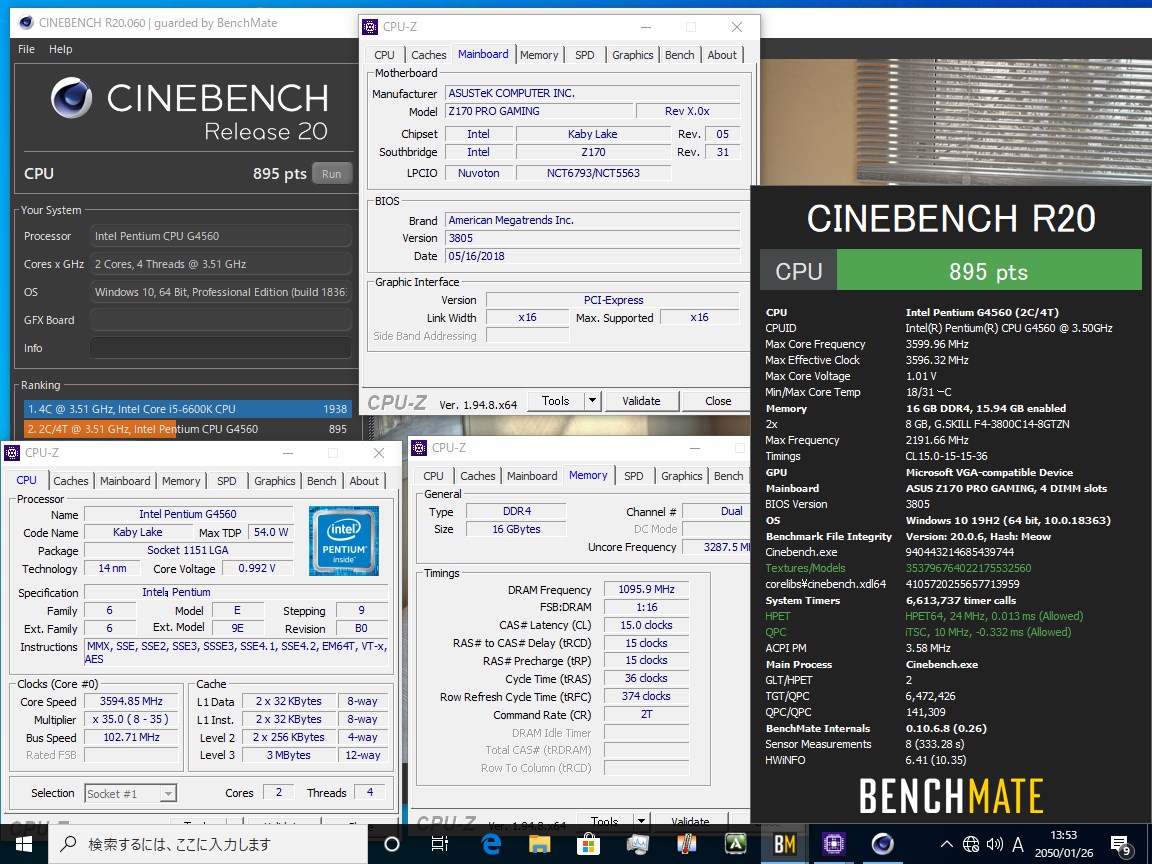1152x864 pixels.
Task: Expand Tools dropdown arrow in Mainboard window
Action: click(x=593, y=401)
